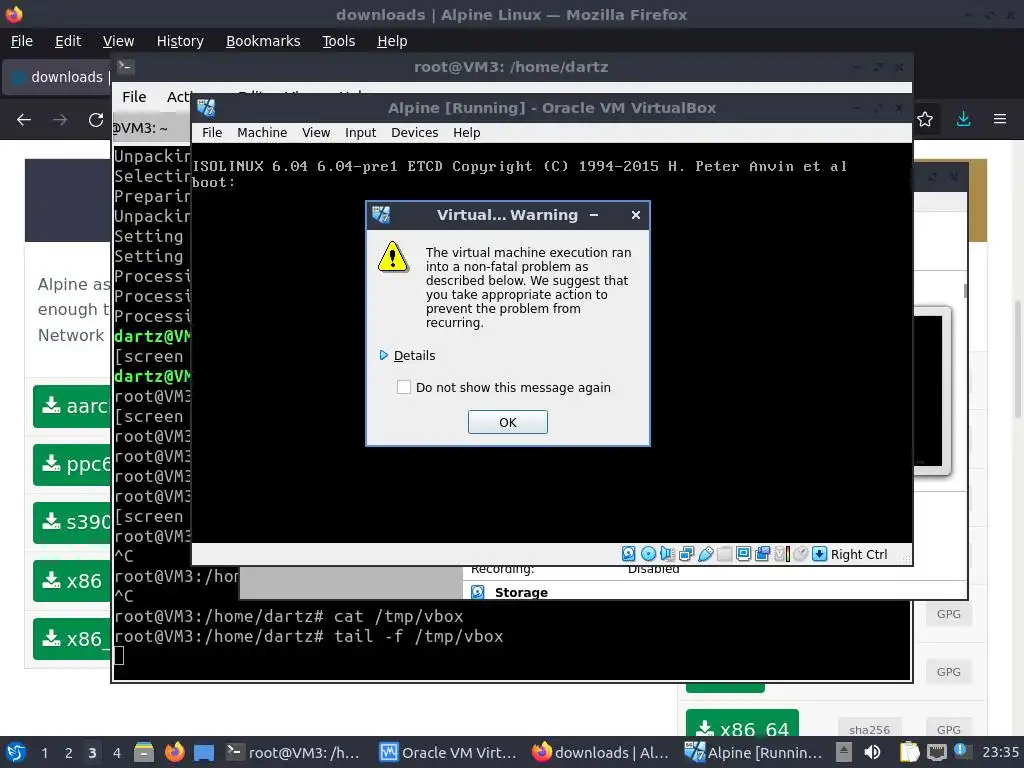Viewport: 1024px width, 768px height.
Task: Open the start menu launcher in taskbar
Action: click(16, 752)
